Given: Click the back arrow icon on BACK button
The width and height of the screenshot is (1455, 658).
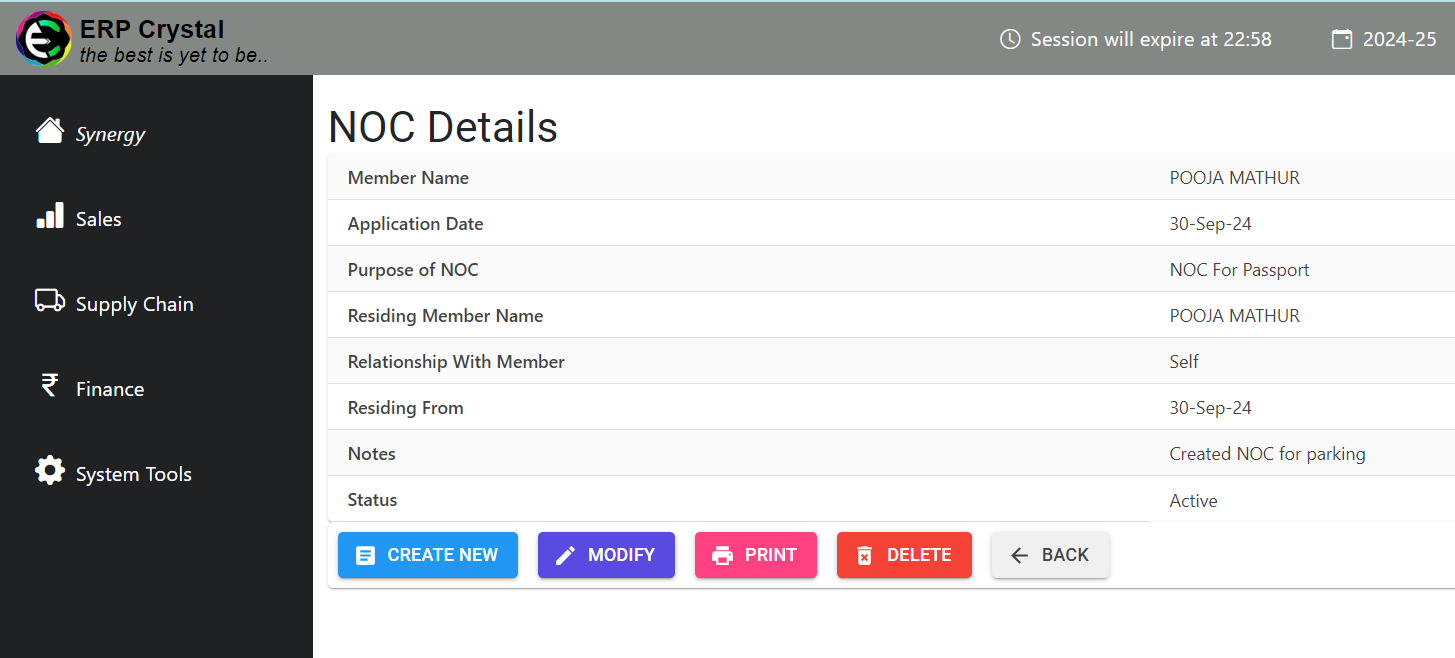Looking at the screenshot, I should (1019, 555).
